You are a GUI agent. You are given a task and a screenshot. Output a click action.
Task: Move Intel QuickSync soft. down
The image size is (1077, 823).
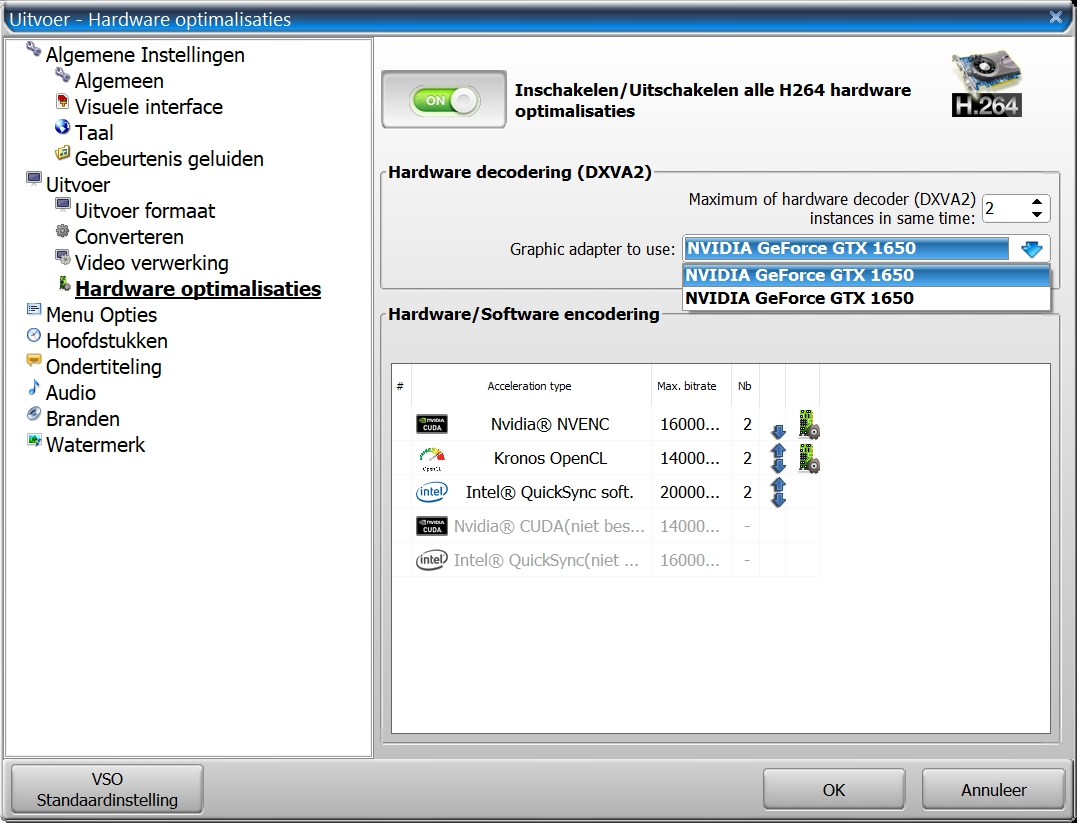point(778,500)
